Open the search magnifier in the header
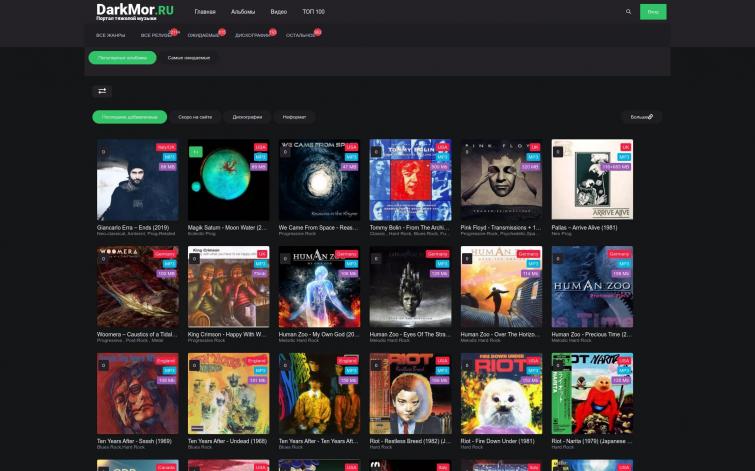Viewport: 755px width, 471px height. [628, 12]
